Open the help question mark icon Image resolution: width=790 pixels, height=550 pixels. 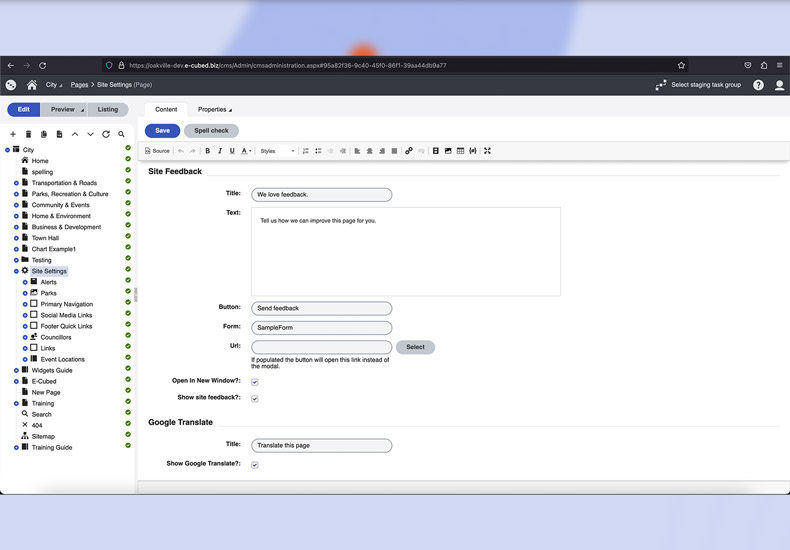coord(758,85)
